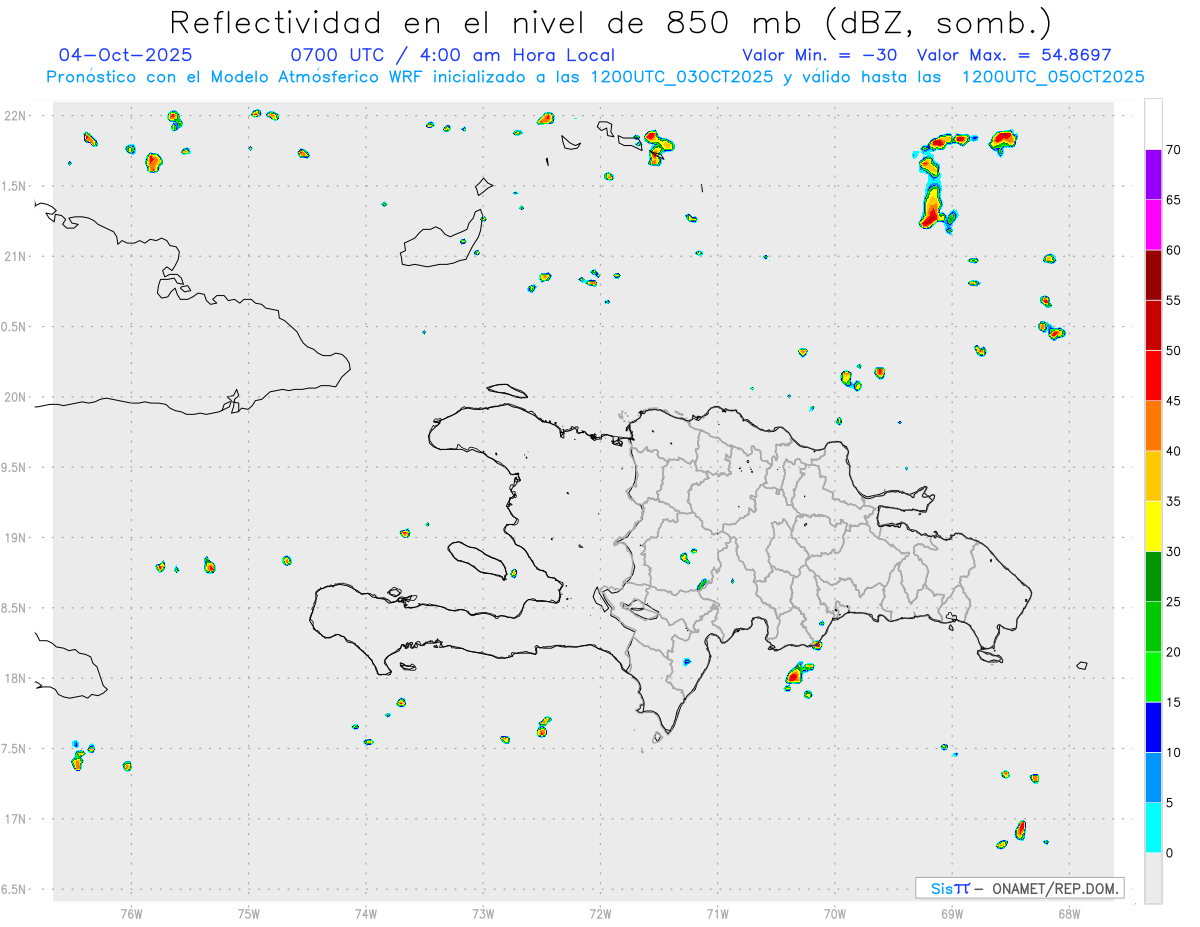This screenshot has height=927, width=1200.
Task: Click the 72W longitude axis label
Action: tap(600, 912)
